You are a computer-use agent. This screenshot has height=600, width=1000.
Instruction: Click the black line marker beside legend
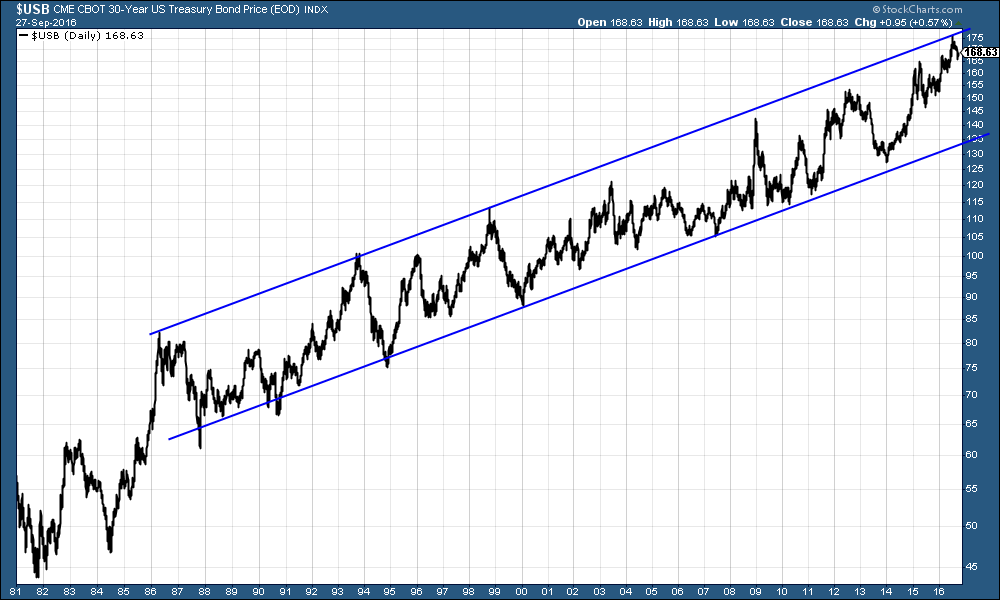[24, 35]
